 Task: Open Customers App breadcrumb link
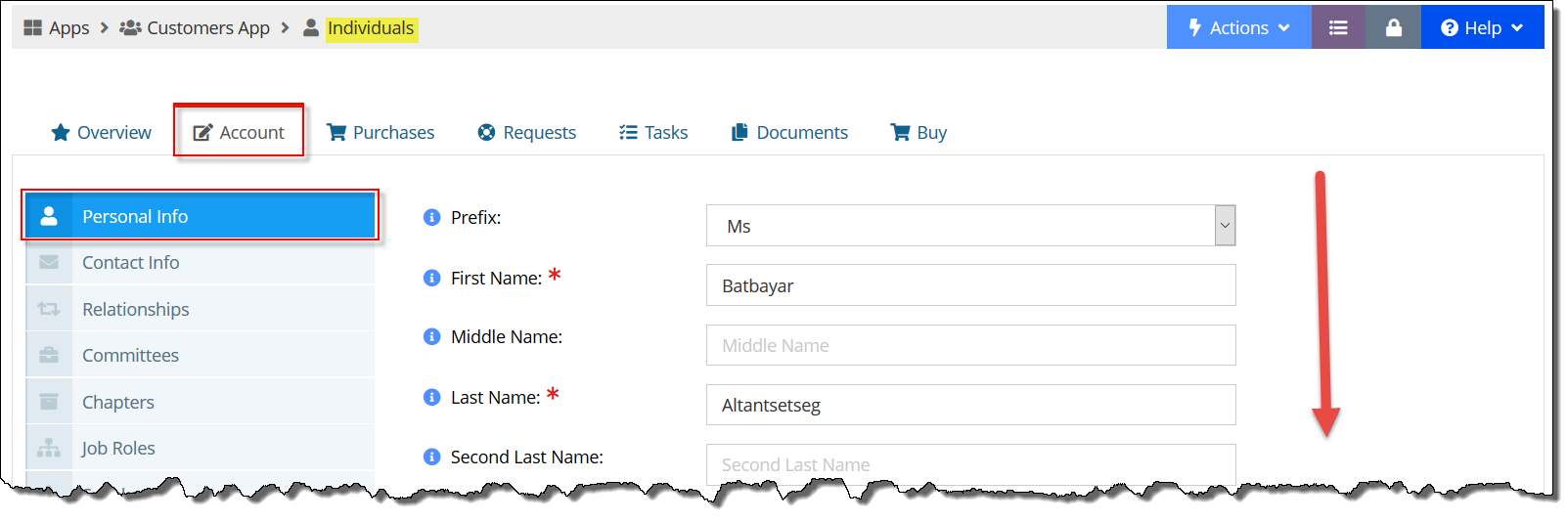(195, 27)
